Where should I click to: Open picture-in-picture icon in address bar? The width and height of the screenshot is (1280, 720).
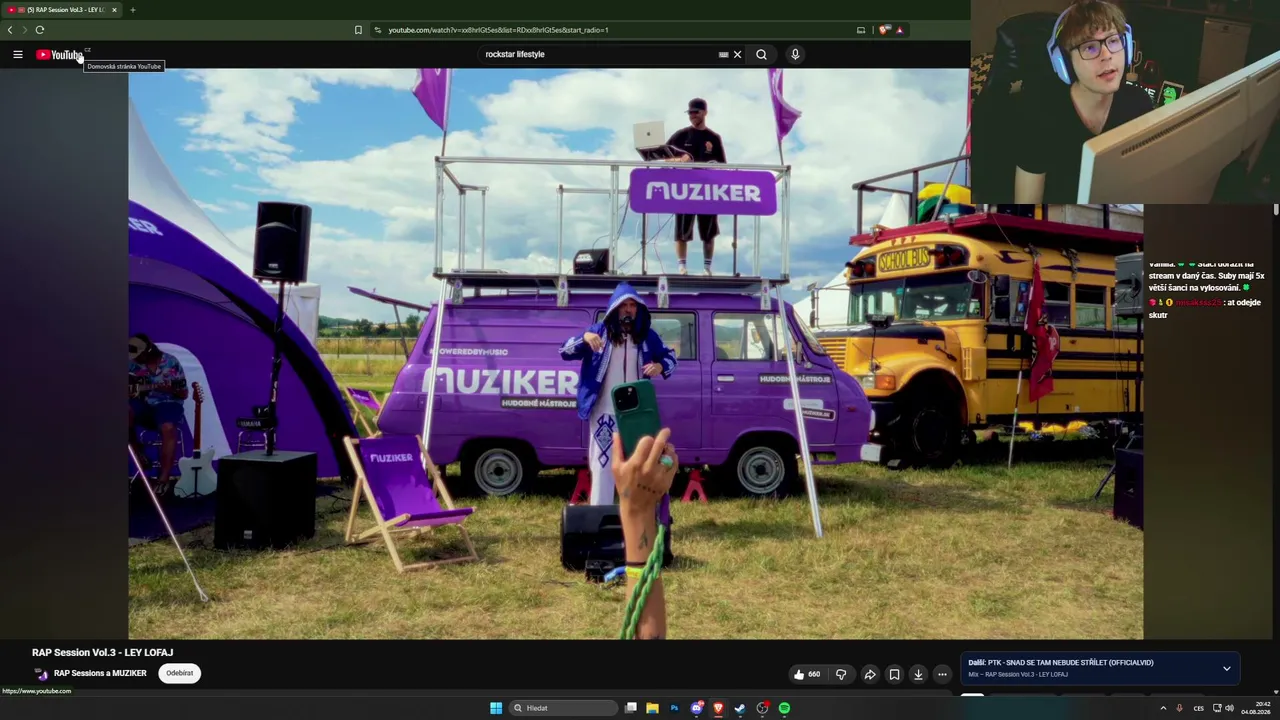click(x=861, y=30)
